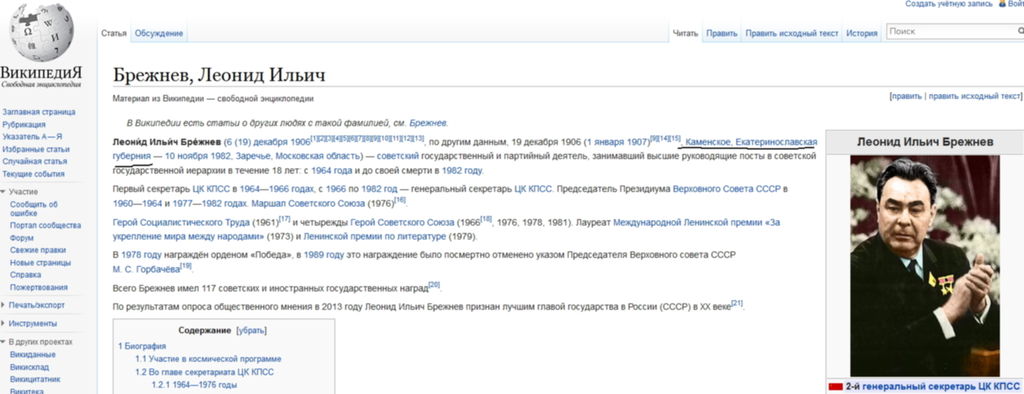Image resolution: width=1024 pixels, height=394 pixels.
Task: Open Текущие события sidebar link
Action: click(x=33, y=174)
